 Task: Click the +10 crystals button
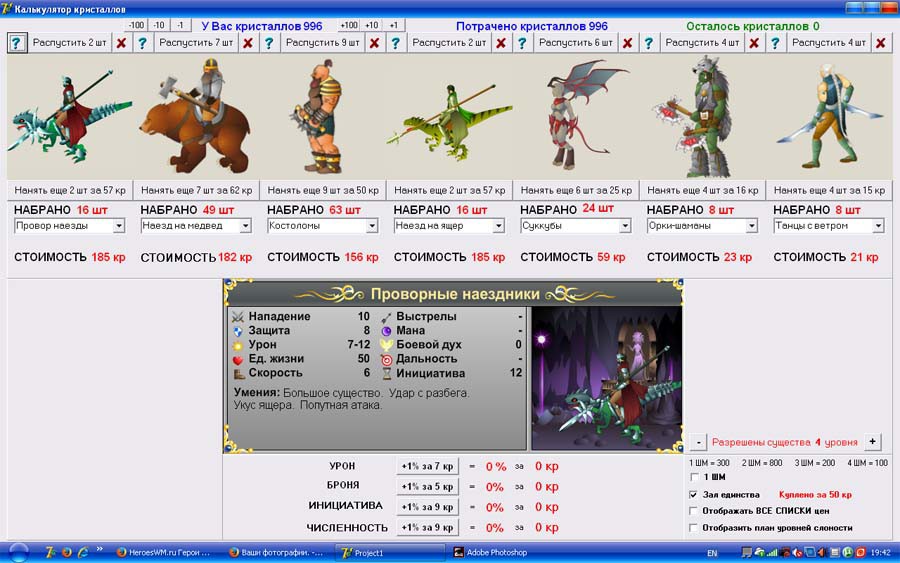(371, 25)
